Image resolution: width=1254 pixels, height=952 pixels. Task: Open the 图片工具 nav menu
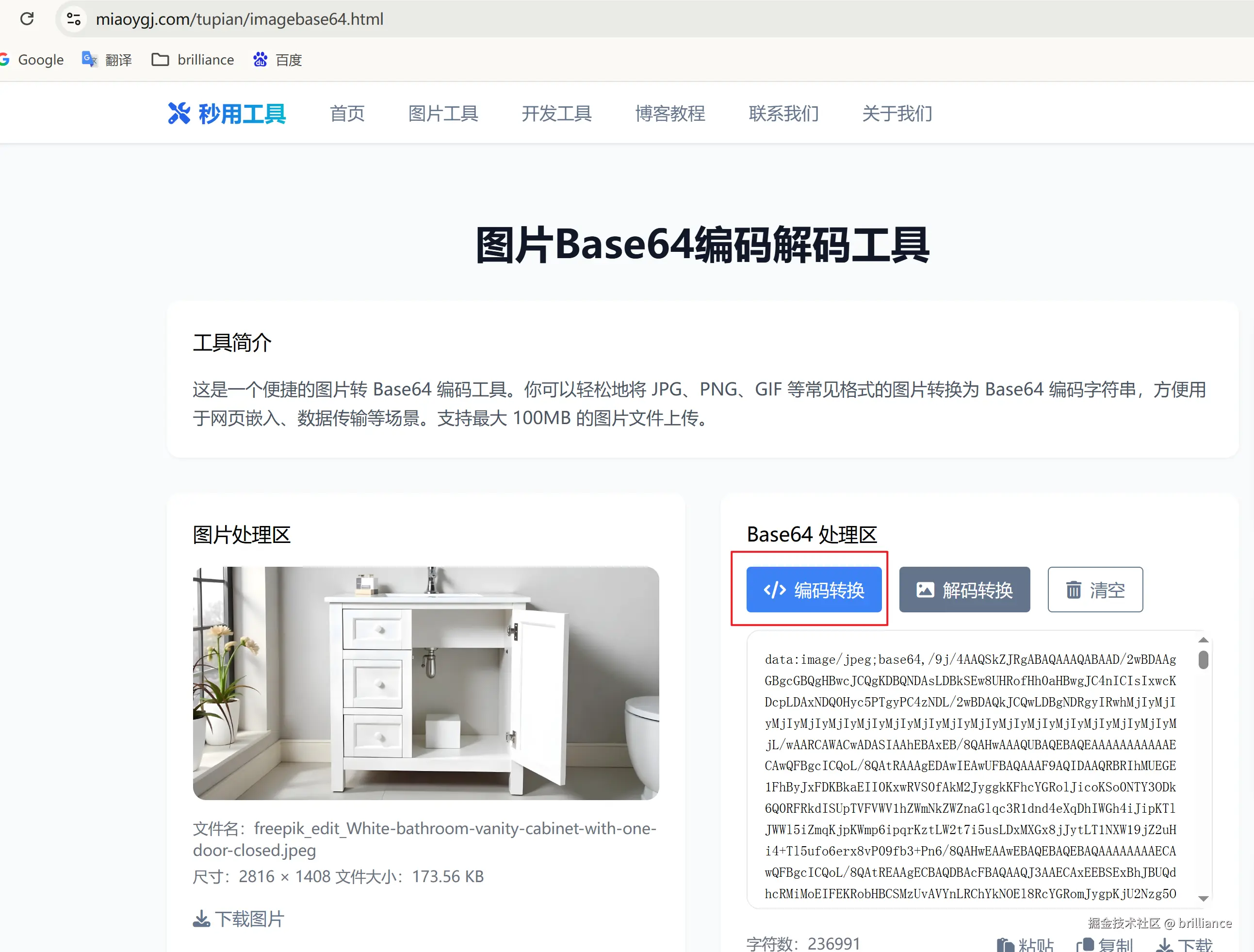(x=443, y=114)
